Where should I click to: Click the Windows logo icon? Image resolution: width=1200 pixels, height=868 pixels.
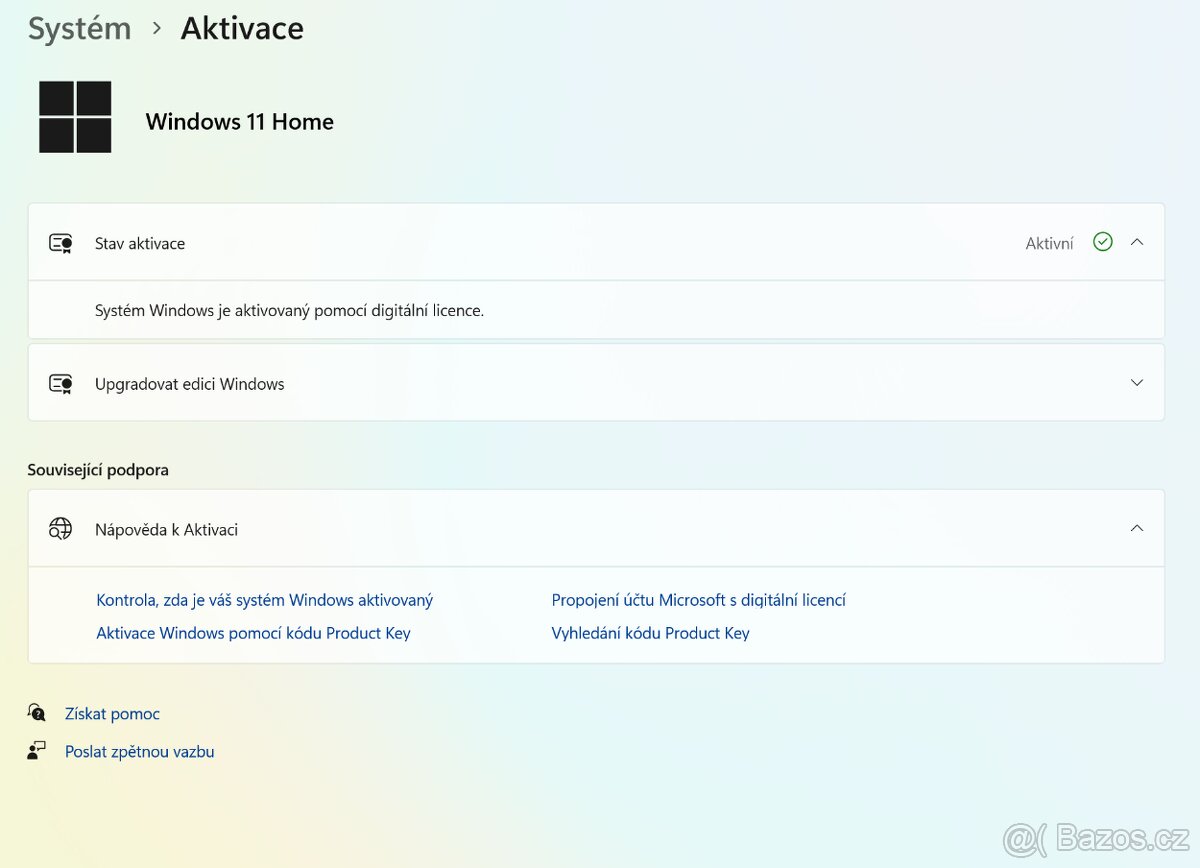[75, 117]
